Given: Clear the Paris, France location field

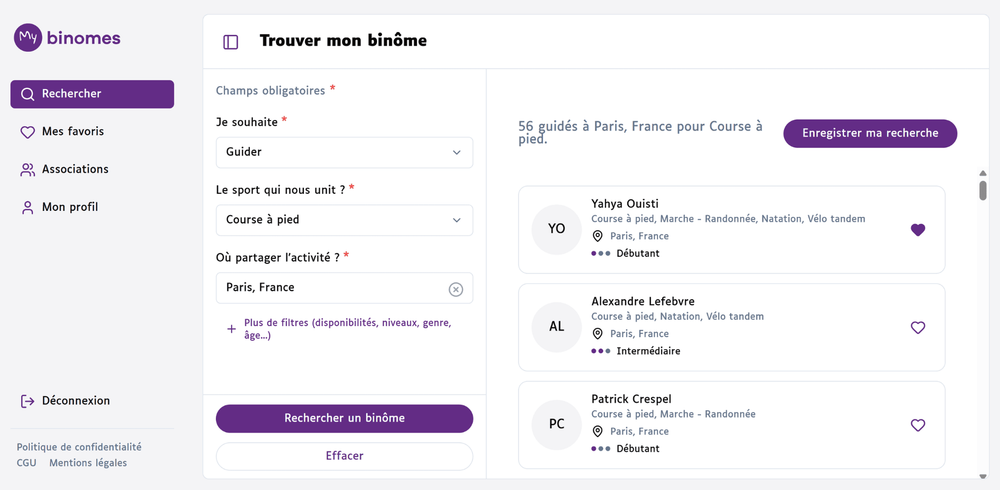Looking at the screenshot, I should [x=456, y=289].
